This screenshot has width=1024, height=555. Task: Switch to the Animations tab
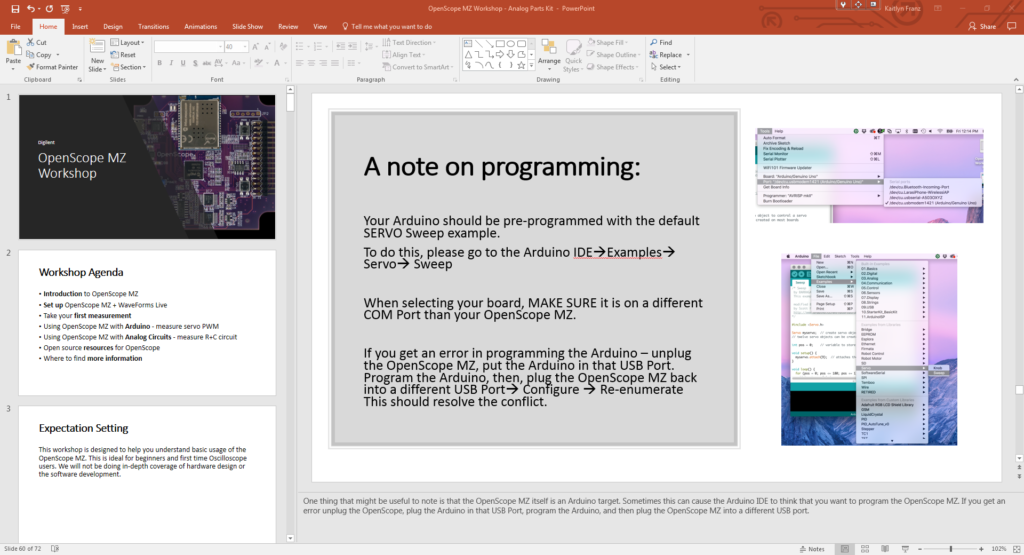[x=200, y=27]
